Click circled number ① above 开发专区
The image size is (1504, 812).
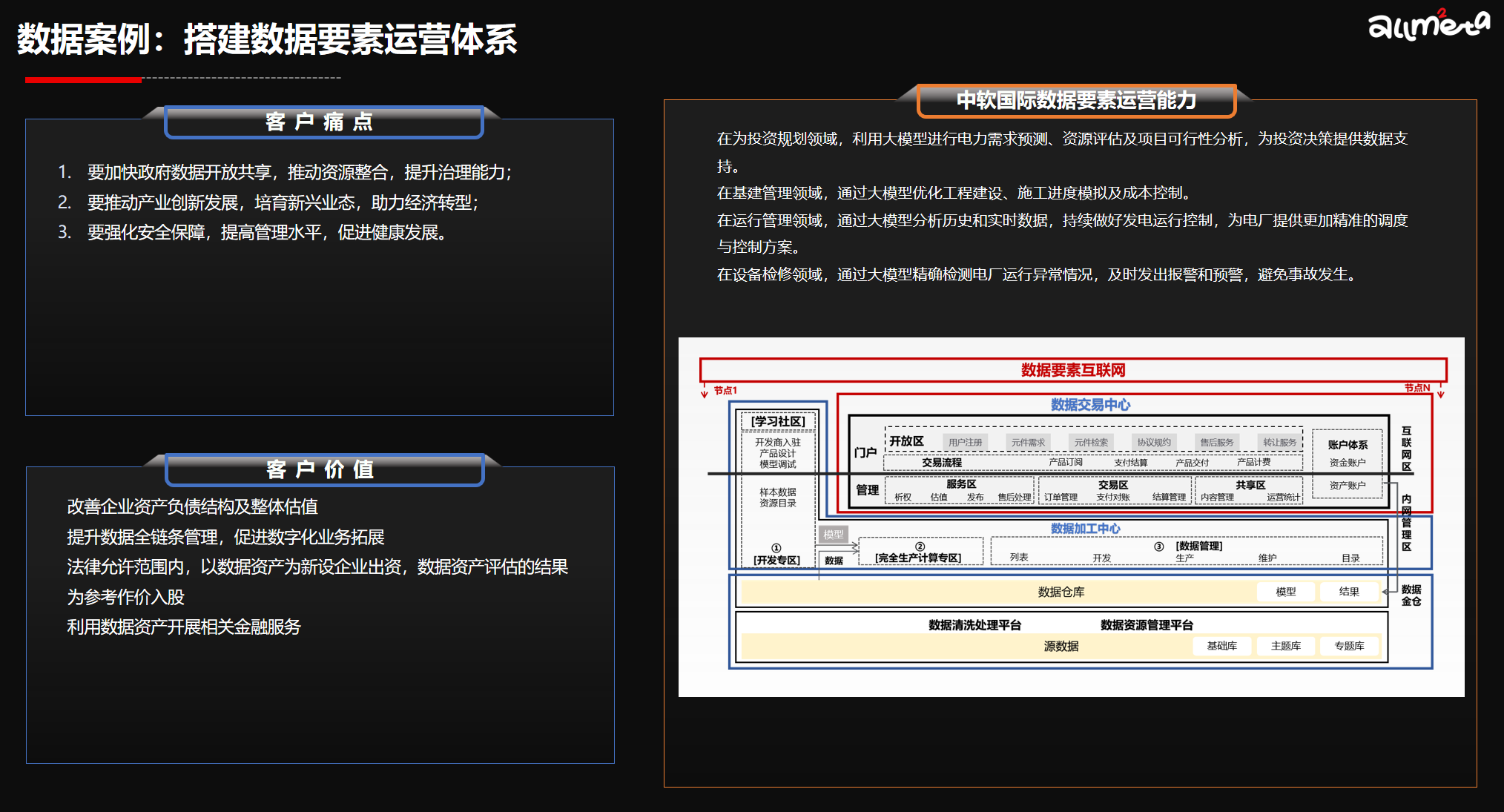776,548
